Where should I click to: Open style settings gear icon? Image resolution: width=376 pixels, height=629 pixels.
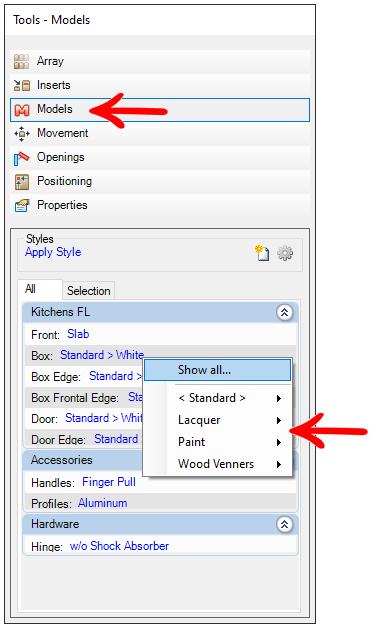285,253
